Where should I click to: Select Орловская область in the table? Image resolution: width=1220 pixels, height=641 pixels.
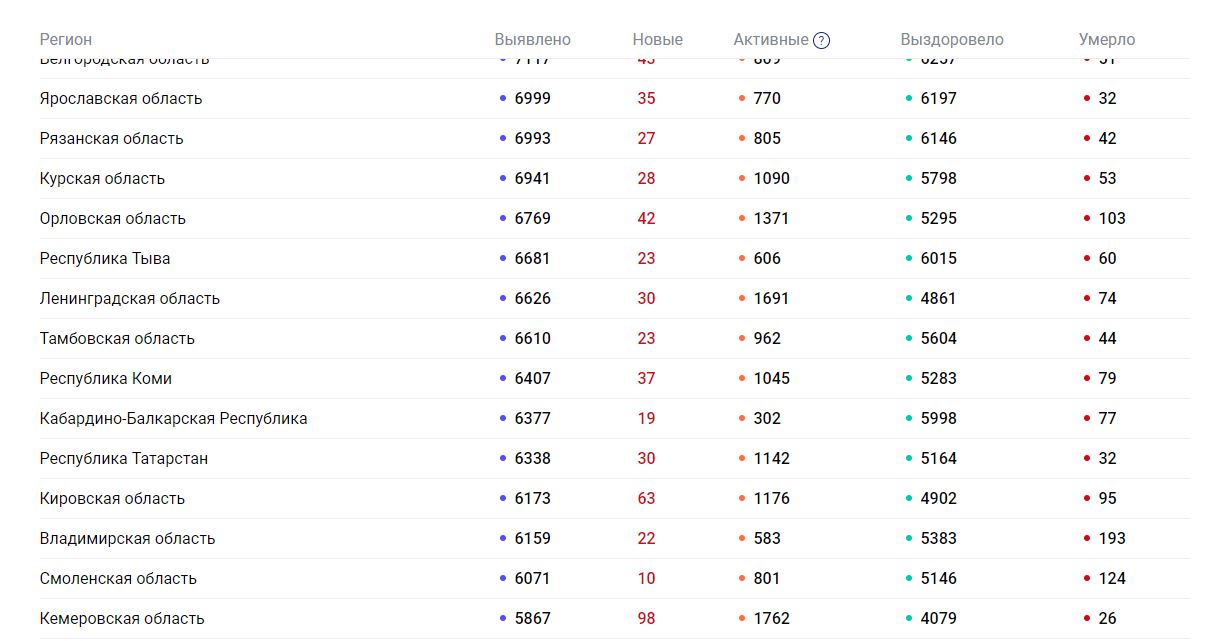[x=113, y=219]
